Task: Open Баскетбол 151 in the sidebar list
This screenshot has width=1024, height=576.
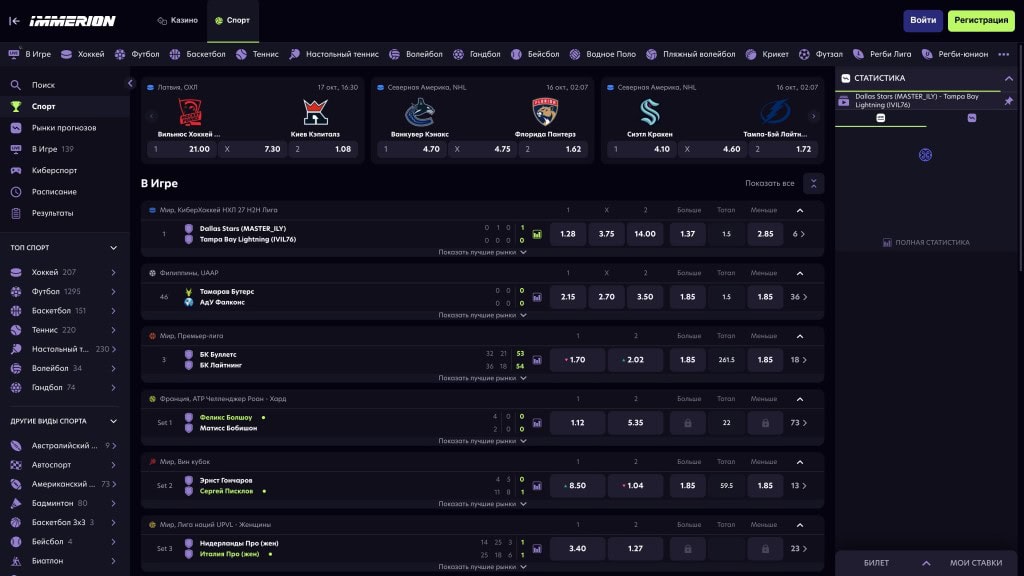Action: coord(64,311)
